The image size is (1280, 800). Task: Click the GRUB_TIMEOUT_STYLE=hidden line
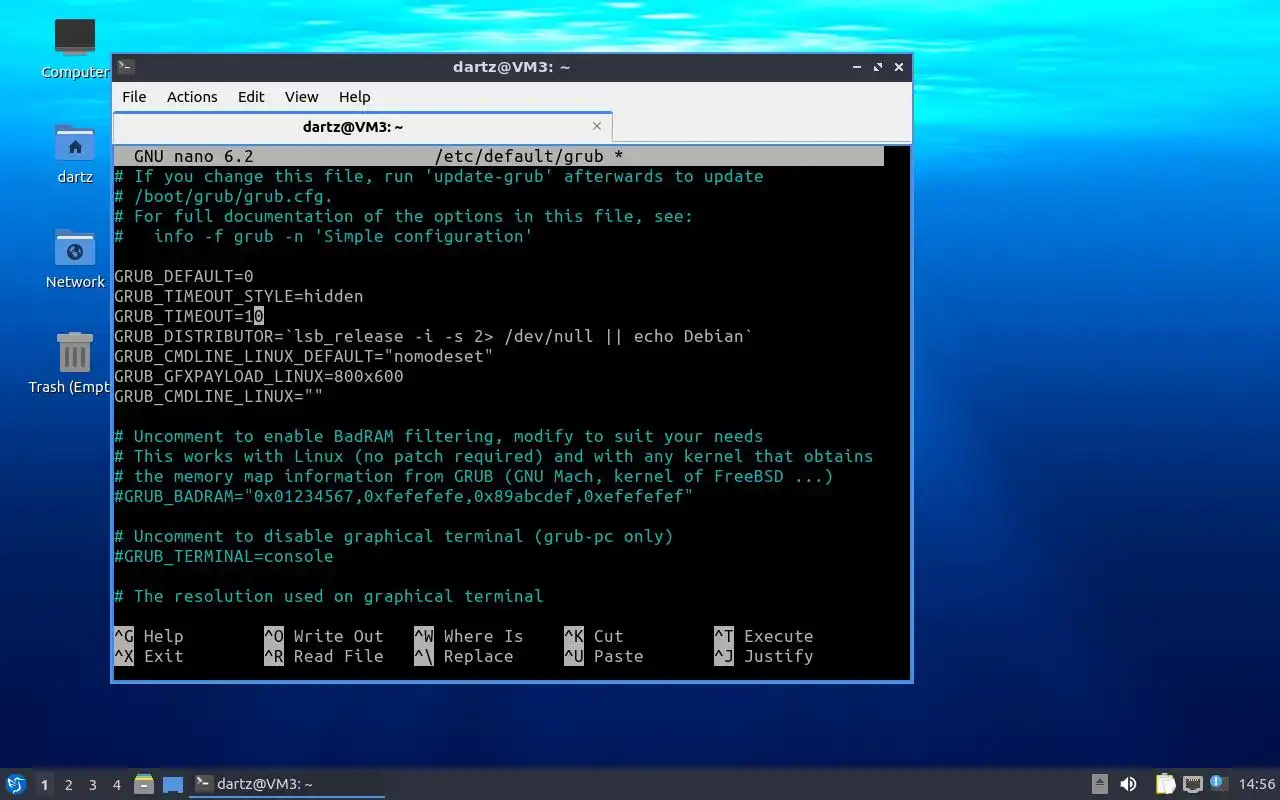click(239, 296)
